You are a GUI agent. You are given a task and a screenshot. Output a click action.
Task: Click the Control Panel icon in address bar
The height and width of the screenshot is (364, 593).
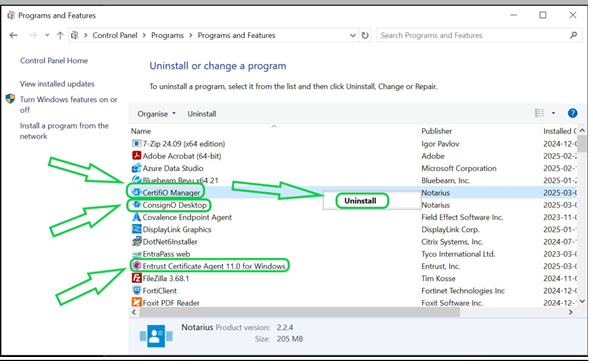tap(75, 36)
